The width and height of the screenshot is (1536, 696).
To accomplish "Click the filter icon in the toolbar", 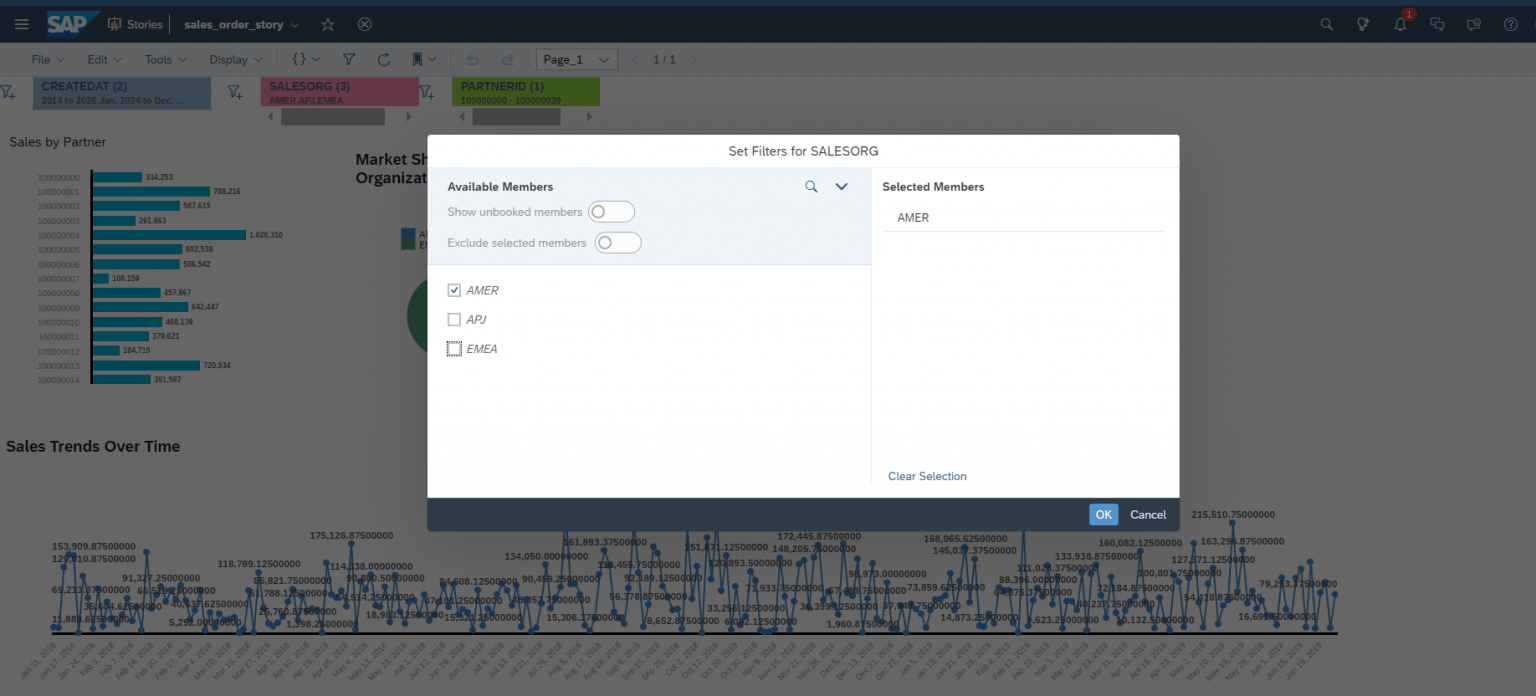I will click(x=348, y=59).
